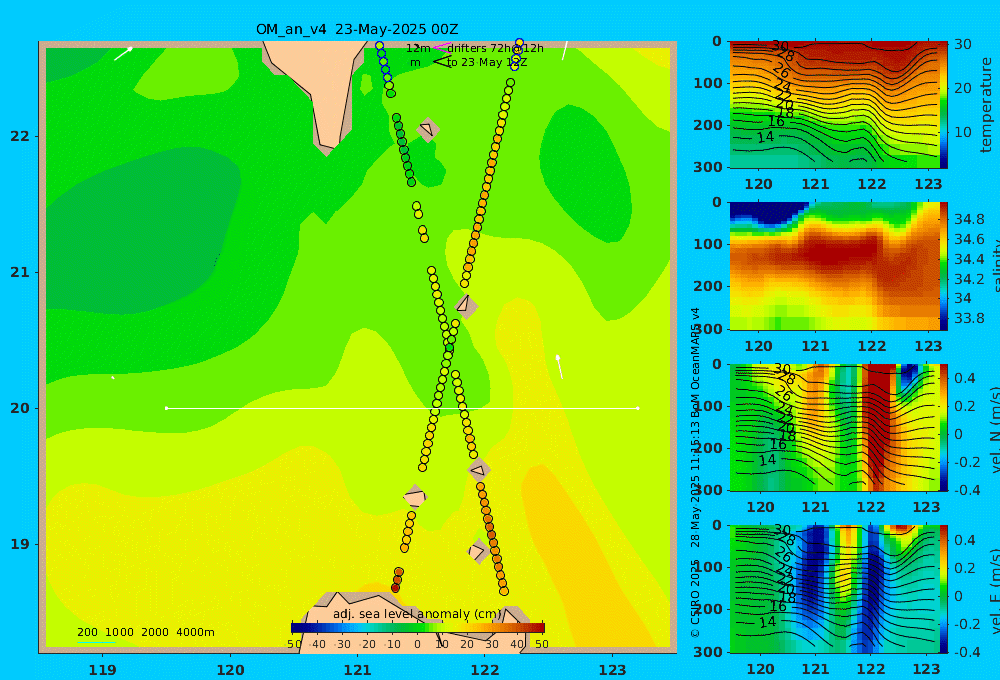
Task: Click the vel. N color bar
Action: [944, 427]
